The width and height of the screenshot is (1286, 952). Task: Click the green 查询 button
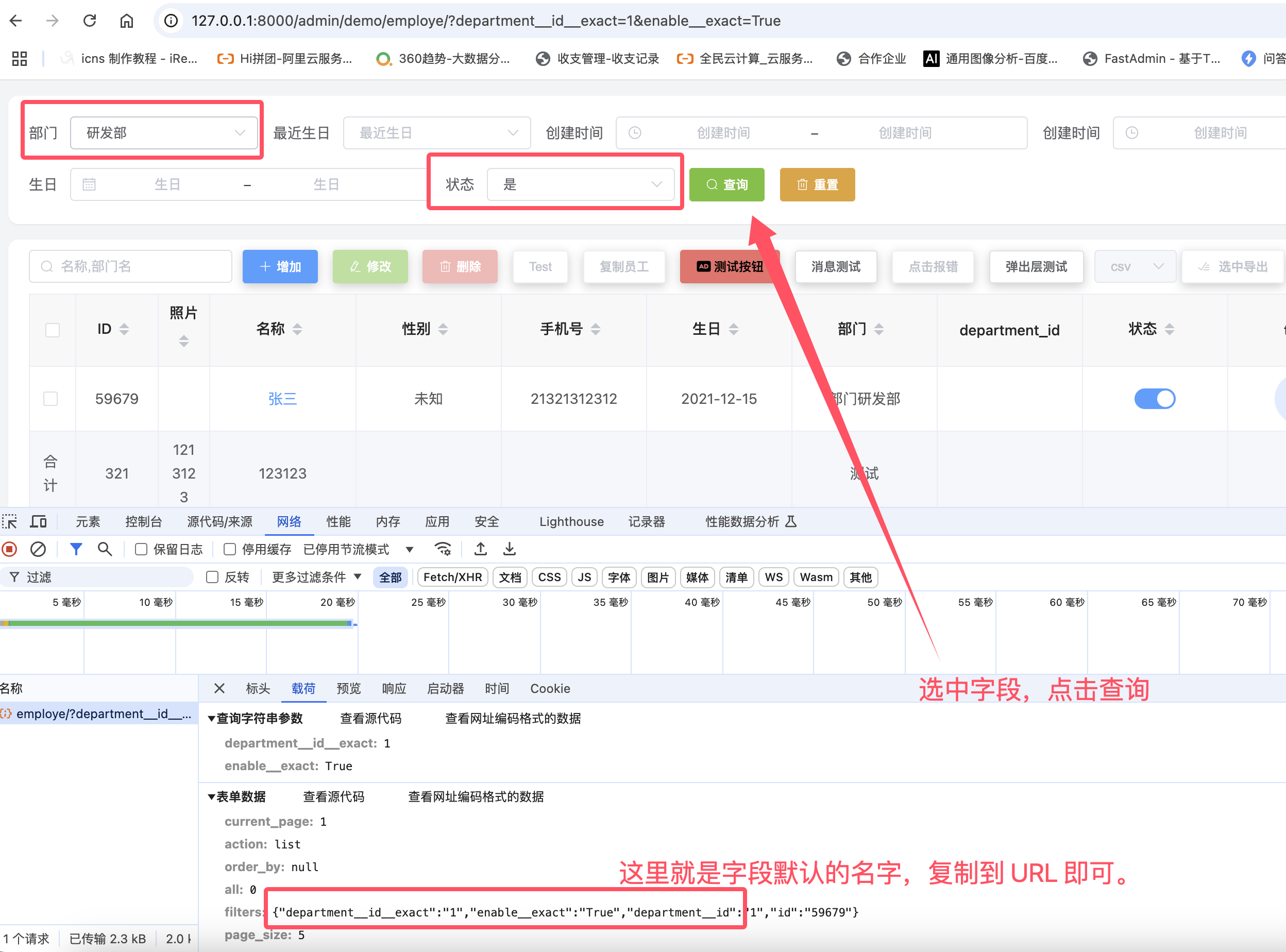pyautogui.click(x=726, y=184)
